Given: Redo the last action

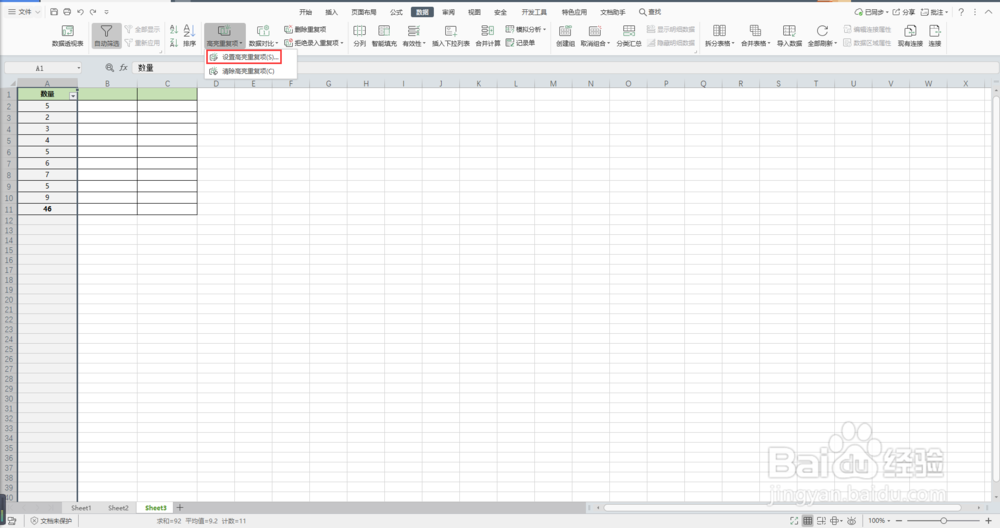Looking at the screenshot, I should pos(93,11).
